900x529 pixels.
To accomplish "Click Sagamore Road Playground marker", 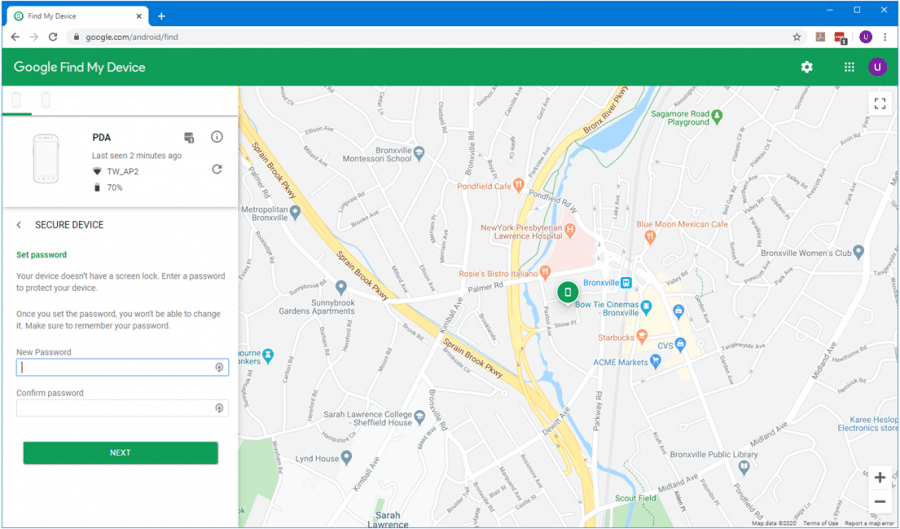I will [x=717, y=117].
